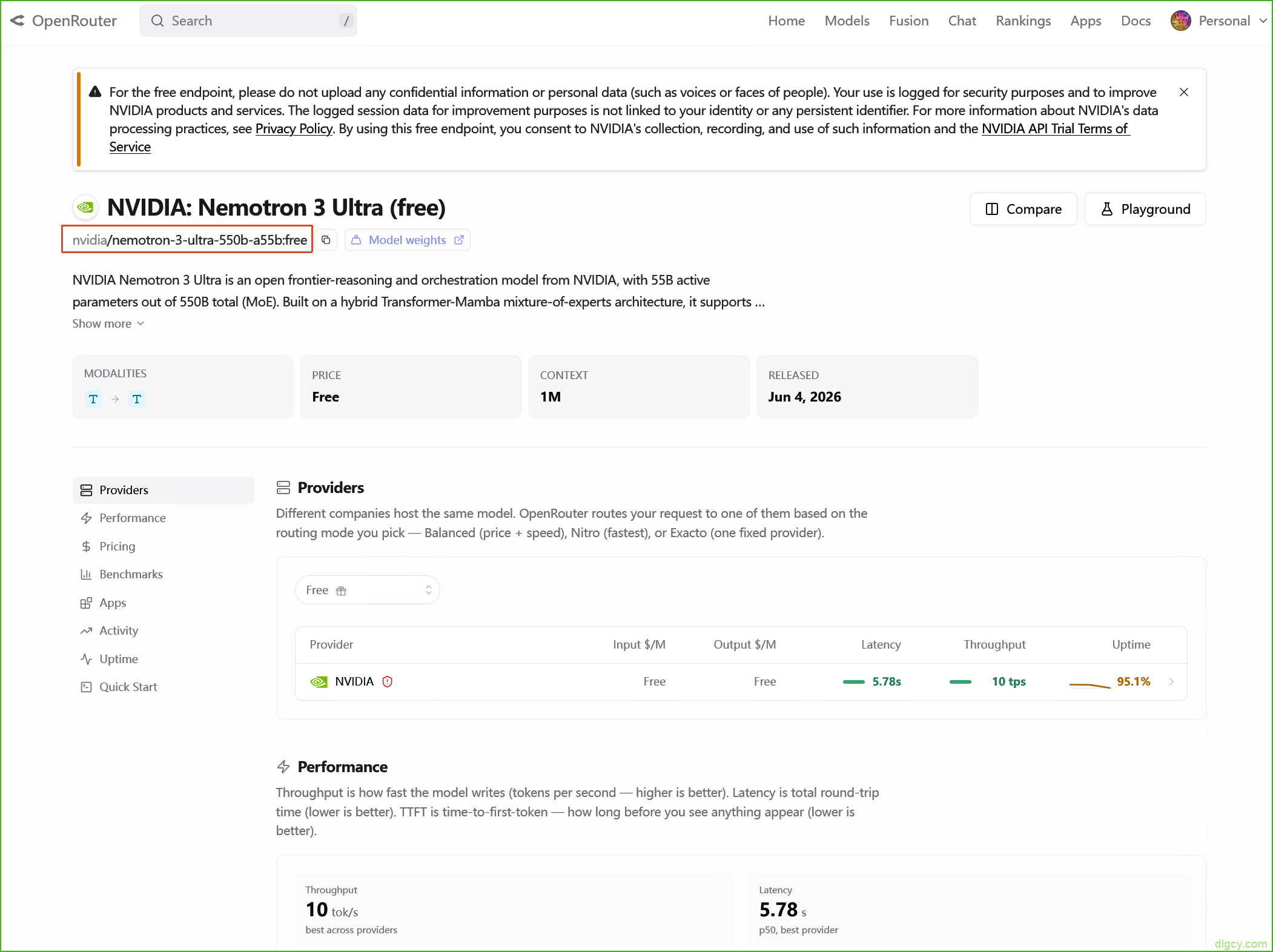Viewport: 1273px width, 952px height.
Task: Click the Performance lightning heading icon
Action: tap(283, 767)
